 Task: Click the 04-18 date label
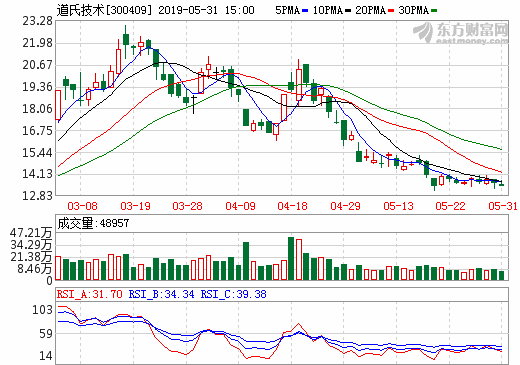point(292,206)
